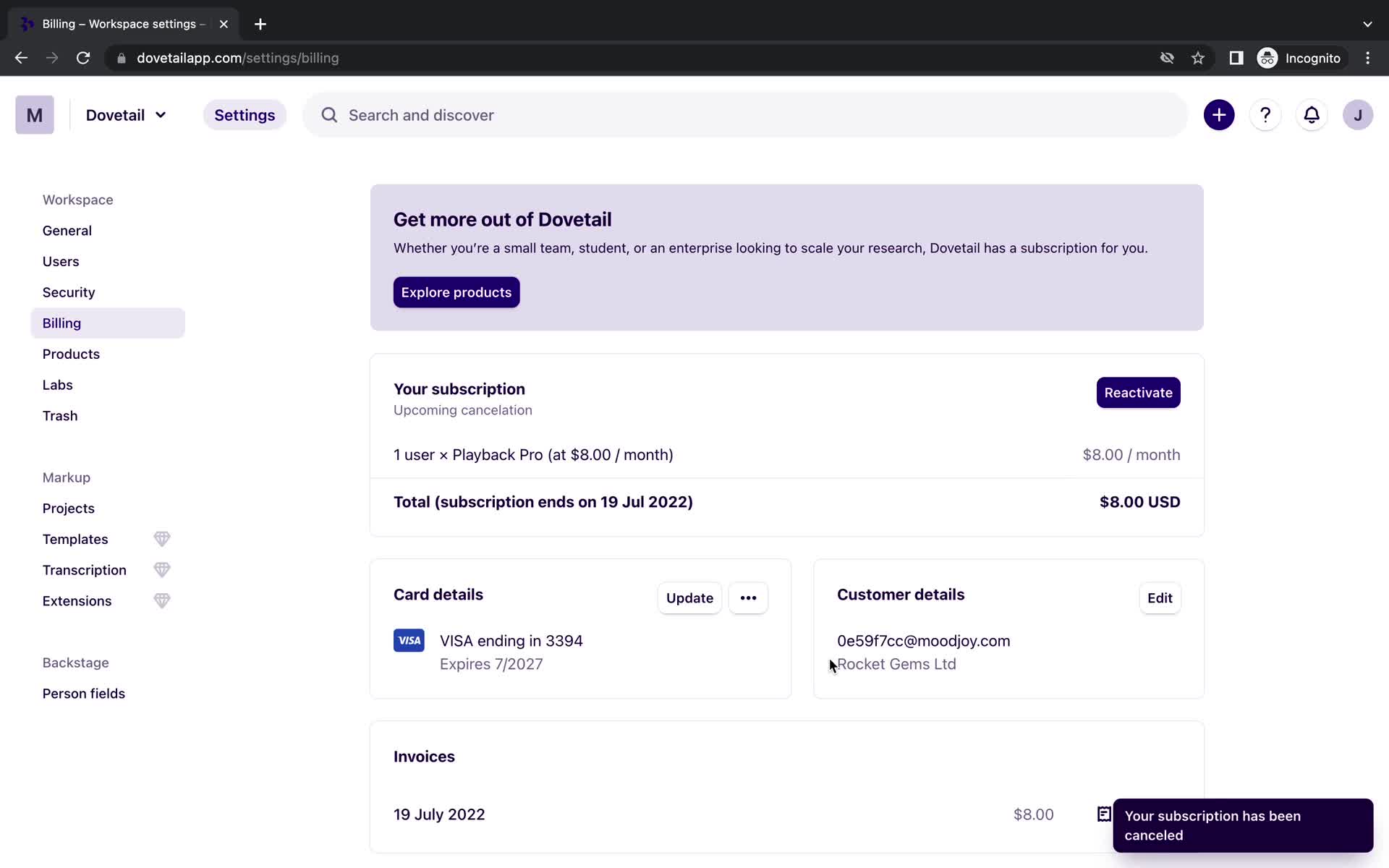Image resolution: width=1389 pixels, height=868 pixels.
Task: Click the Reactivate subscription button
Action: [x=1139, y=392]
